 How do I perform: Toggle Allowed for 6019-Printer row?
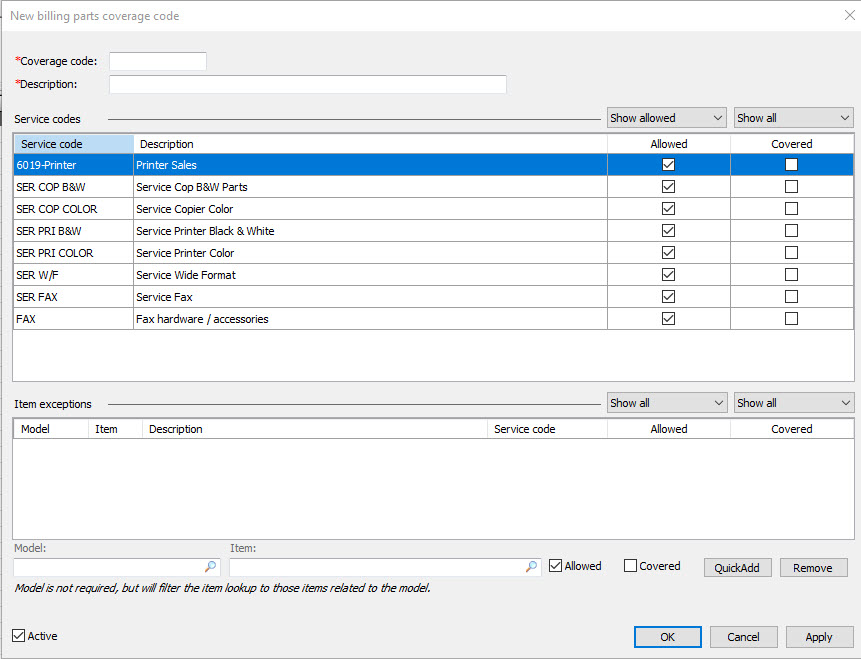668,164
